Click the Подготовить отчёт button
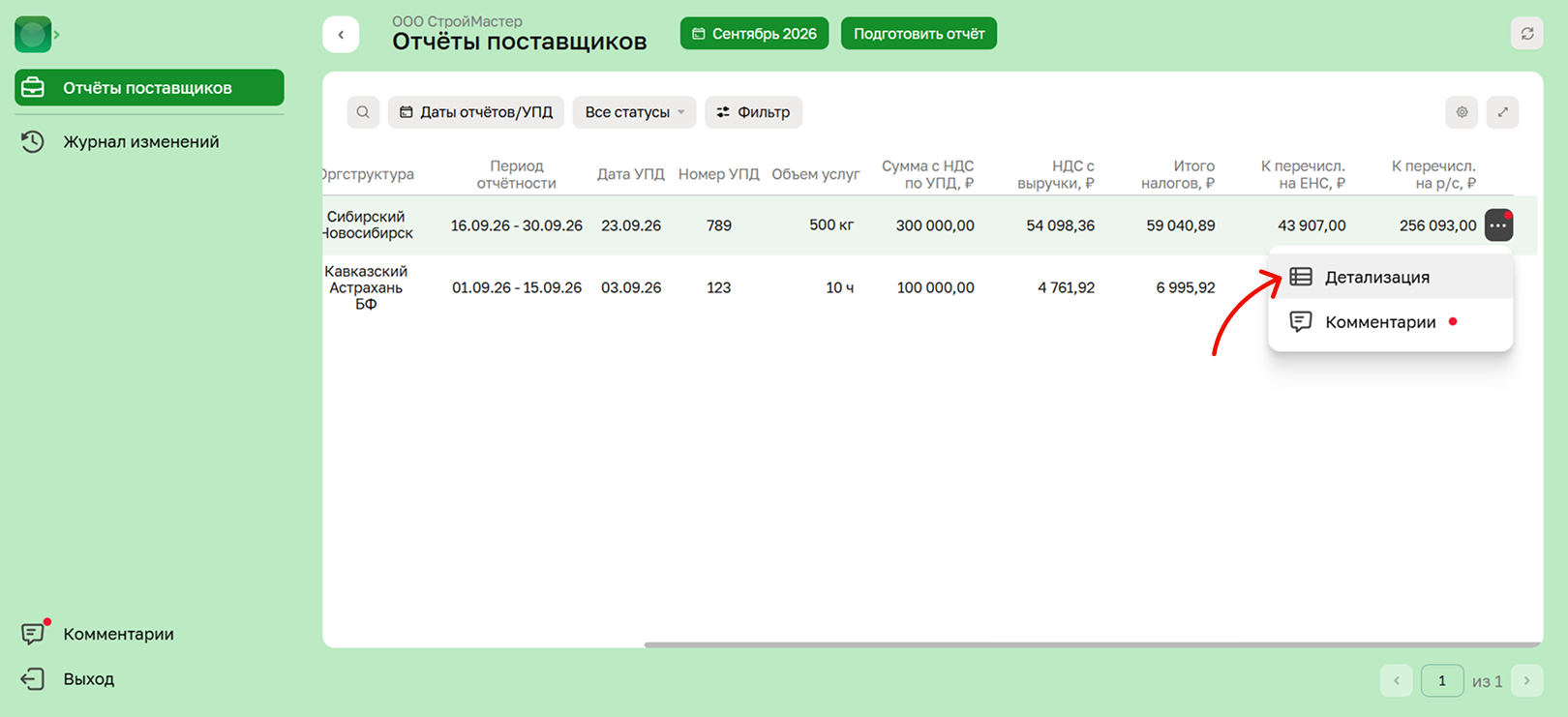Image resolution: width=1568 pixels, height=717 pixels. (x=919, y=34)
